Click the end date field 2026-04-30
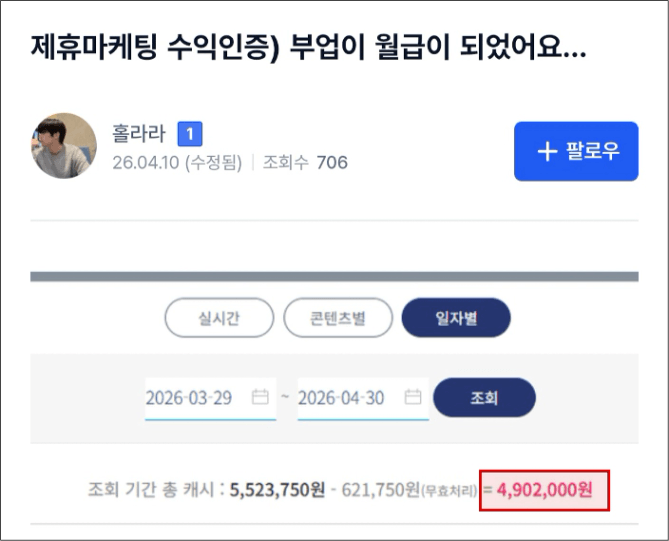This screenshot has width=669, height=541. (363, 398)
